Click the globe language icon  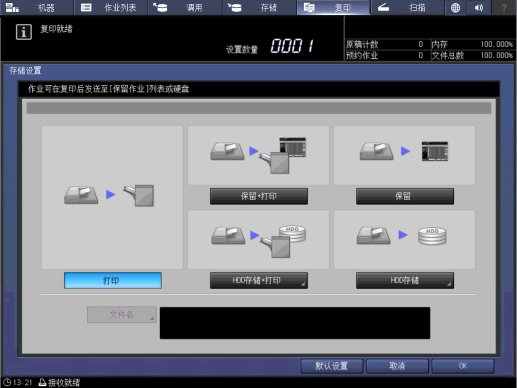click(455, 7)
